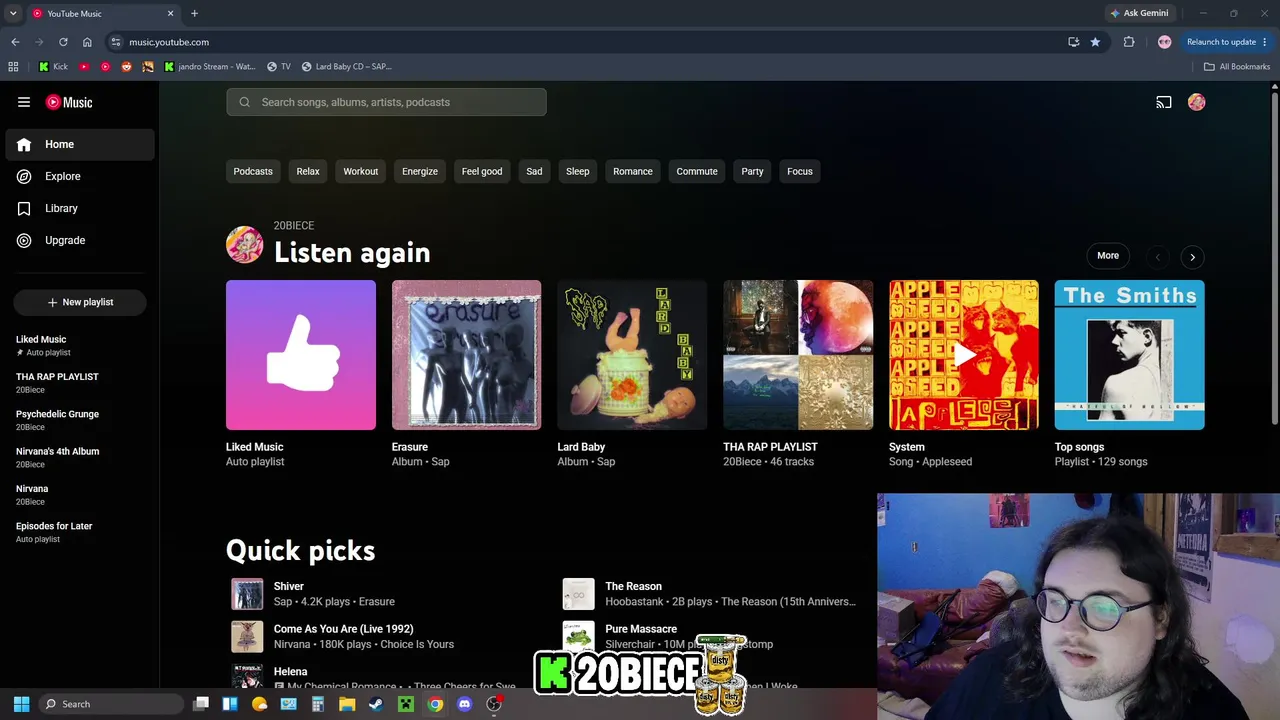Select the Workout mood chip

[361, 171]
